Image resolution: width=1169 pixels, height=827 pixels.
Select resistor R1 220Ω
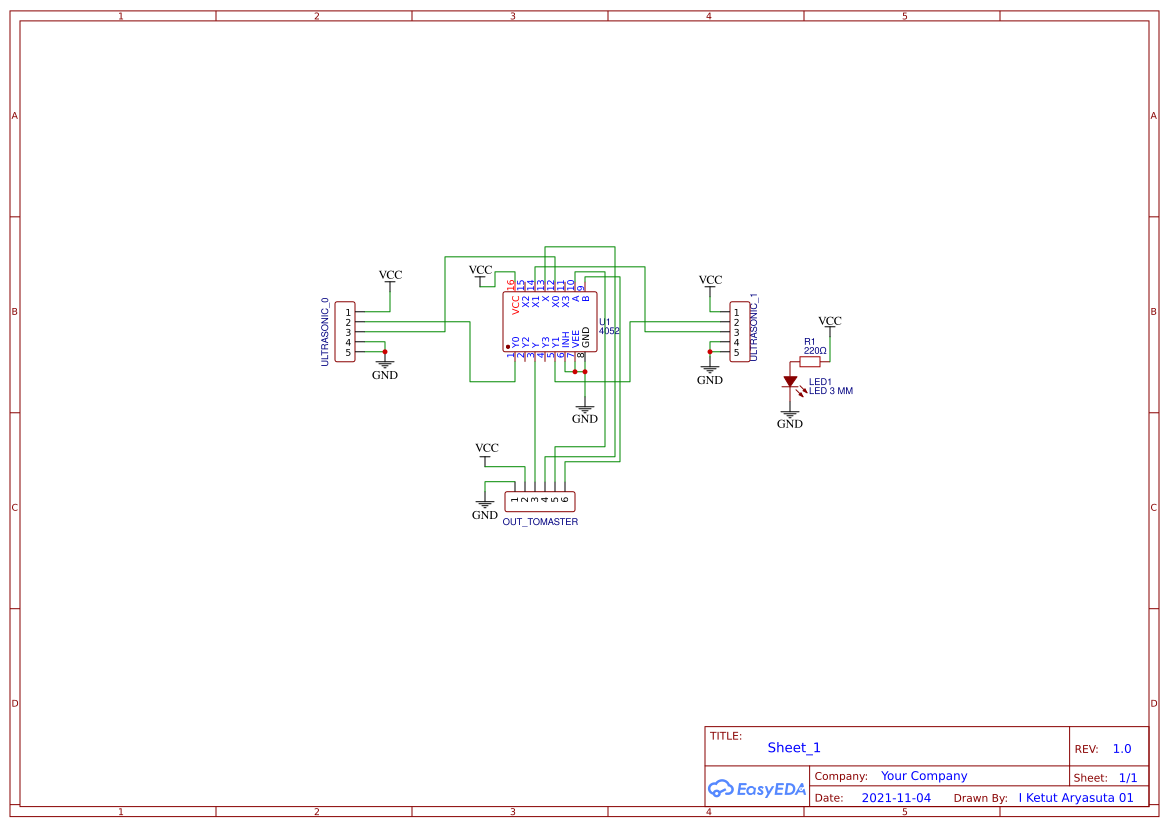click(x=812, y=360)
